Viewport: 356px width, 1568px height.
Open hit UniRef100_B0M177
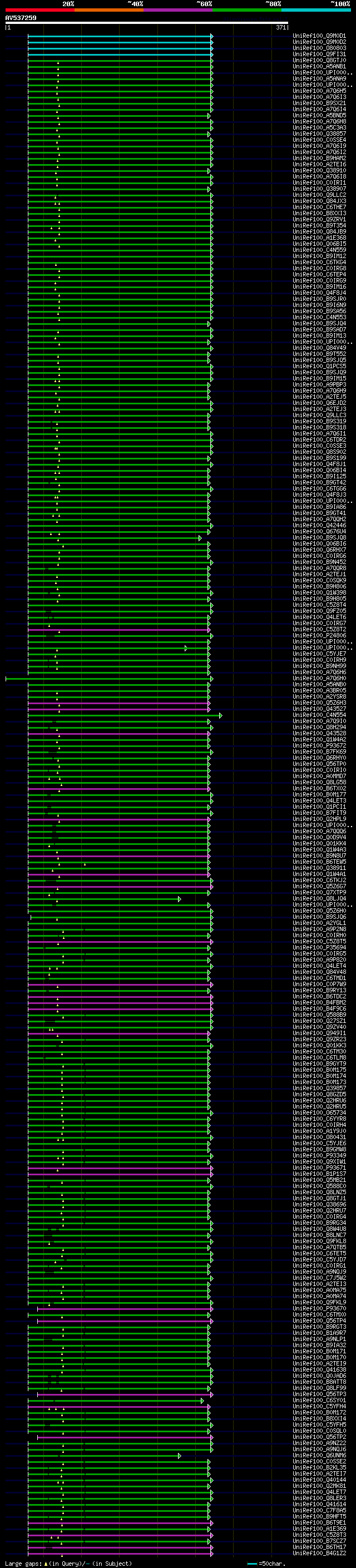tap(319, 794)
